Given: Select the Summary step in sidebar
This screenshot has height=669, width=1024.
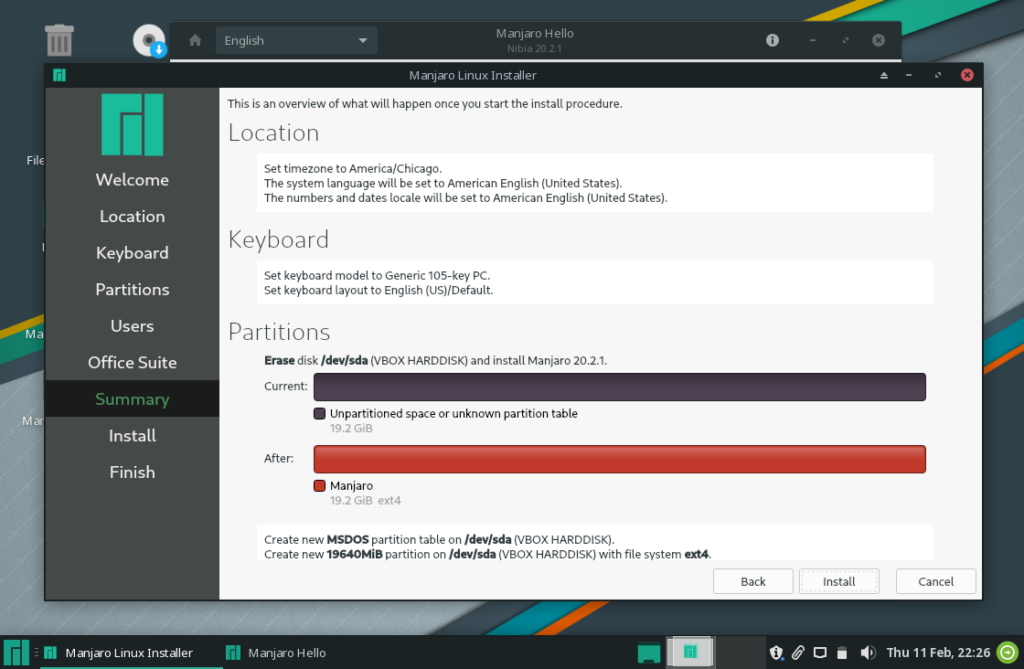Looking at the screenshot, I should click(x=132, y=399).
